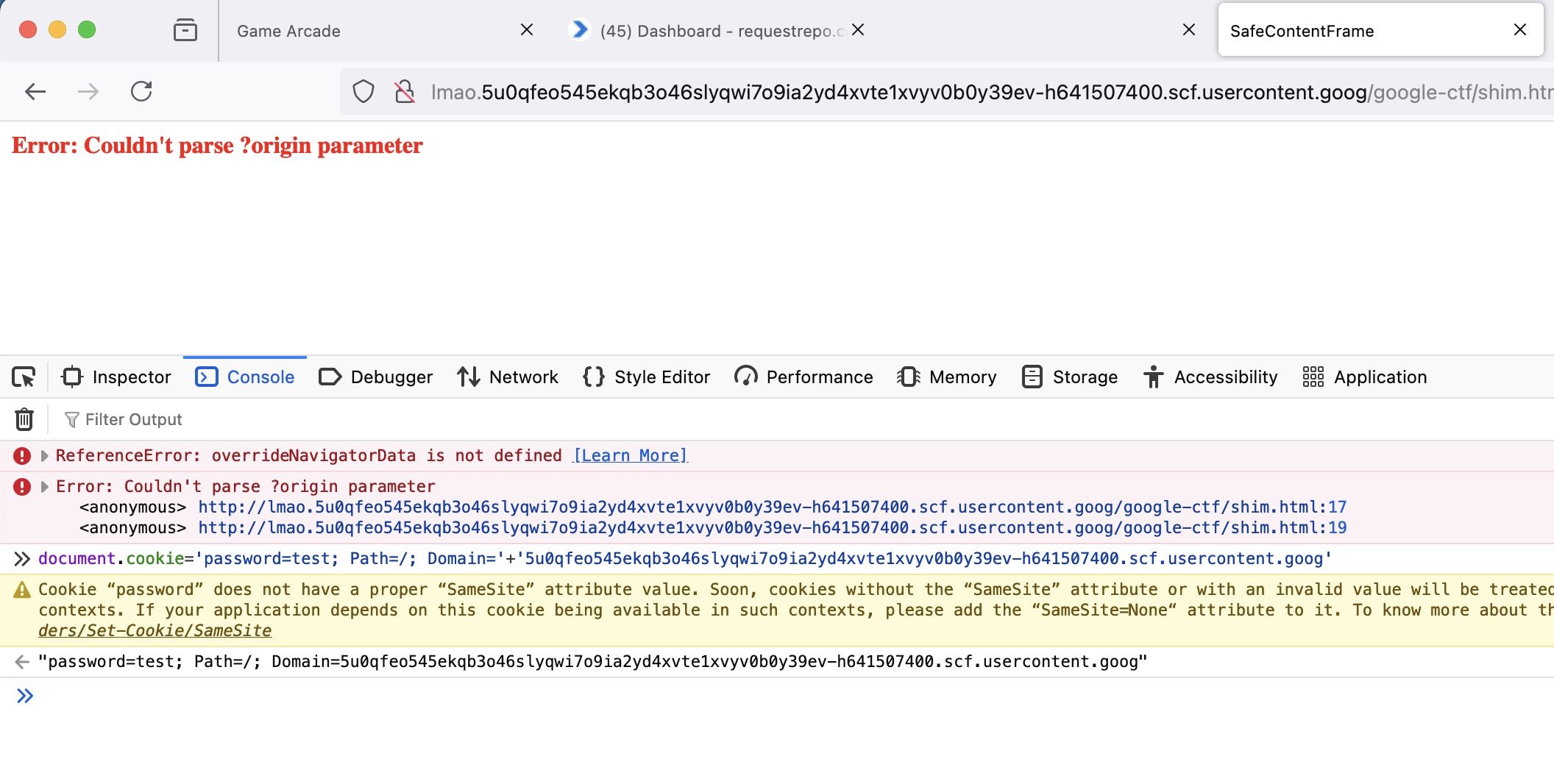The height and width of the screenshot is (784, 1554).
Task: Switch to the Storage panel
Action: 1070,377
